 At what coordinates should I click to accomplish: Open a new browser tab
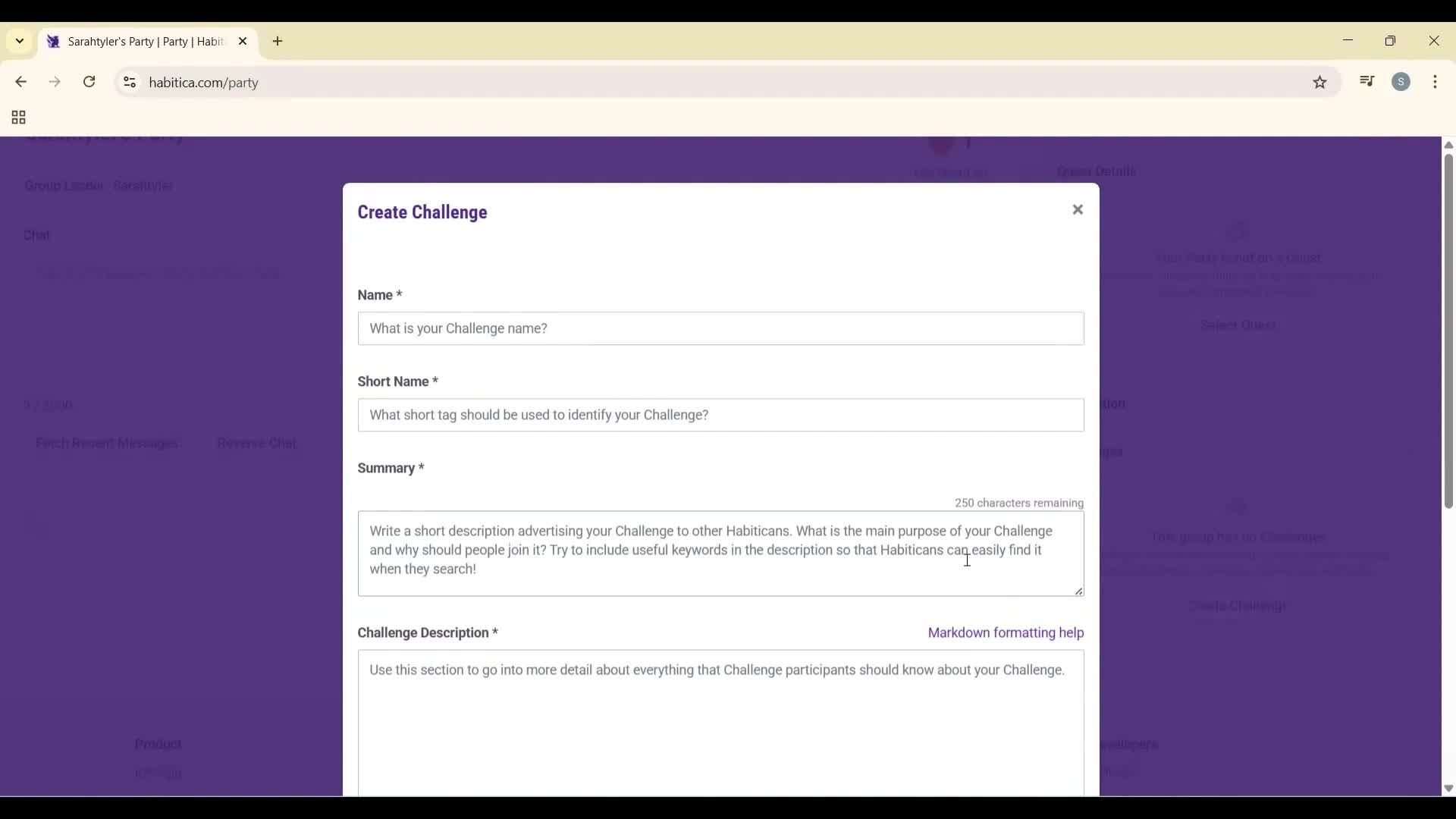point(278,42)
